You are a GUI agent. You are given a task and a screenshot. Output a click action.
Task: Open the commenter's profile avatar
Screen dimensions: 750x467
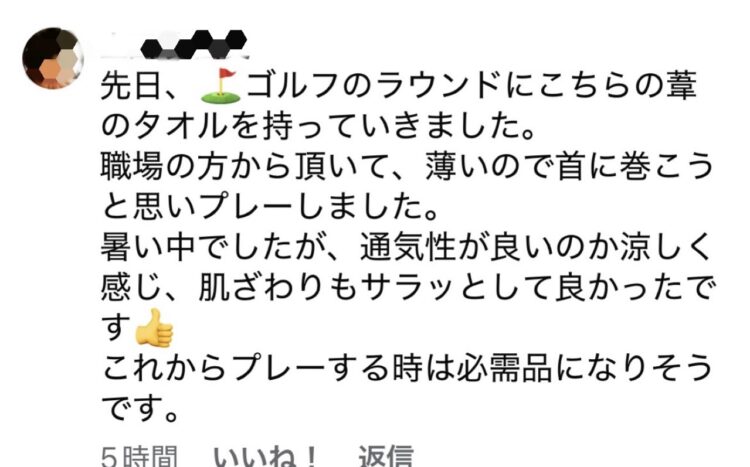click(53, 58)
